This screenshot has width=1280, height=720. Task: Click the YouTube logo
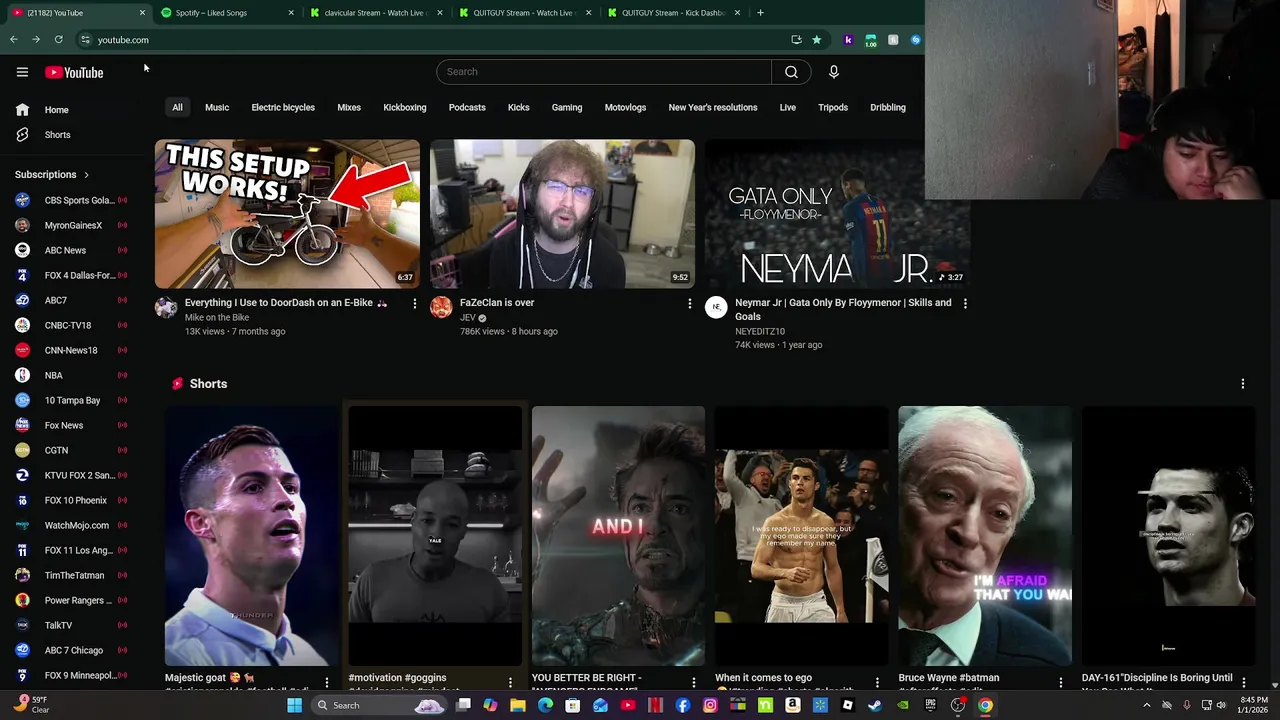(74, 72)
